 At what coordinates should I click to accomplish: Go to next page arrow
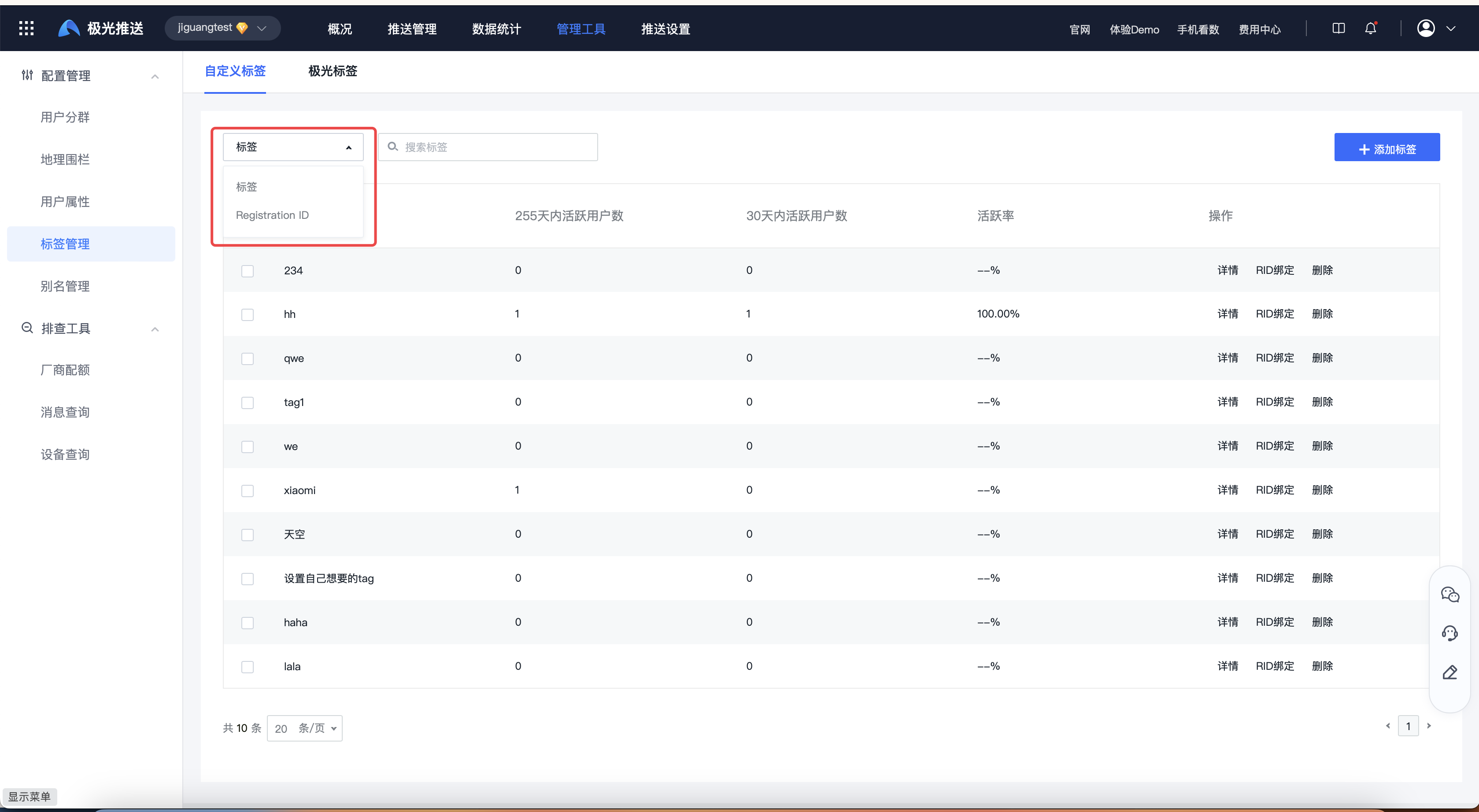click(x=1429, y=726)
